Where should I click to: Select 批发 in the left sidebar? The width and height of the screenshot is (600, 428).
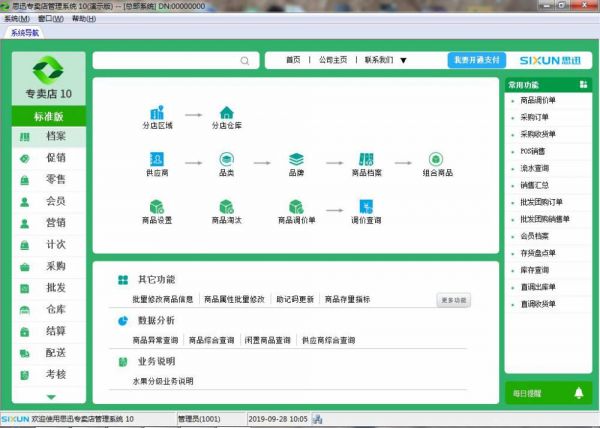(49, 288)
